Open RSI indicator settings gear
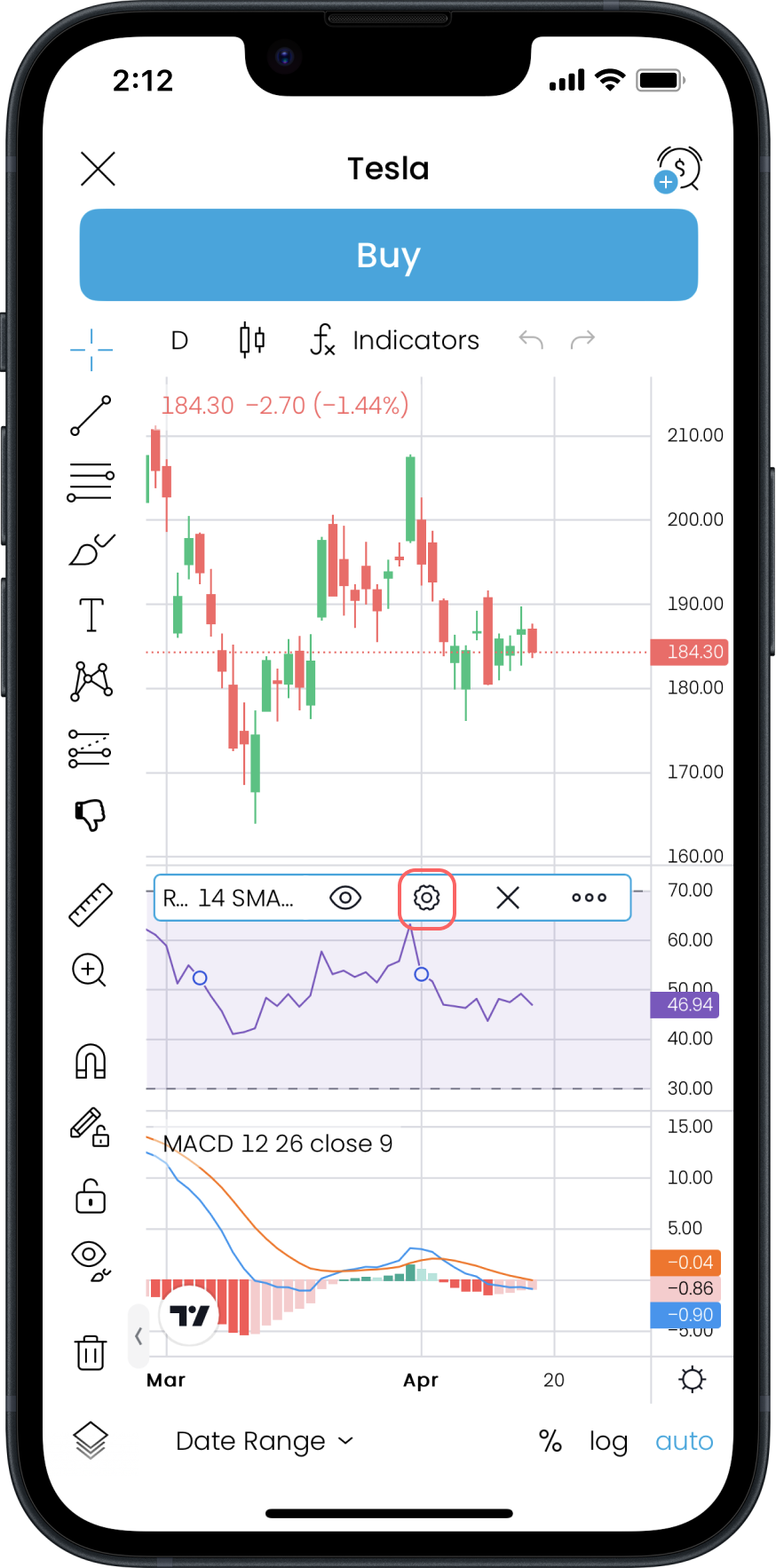The width and height of the screenshot is (776, 1568). 427,899
